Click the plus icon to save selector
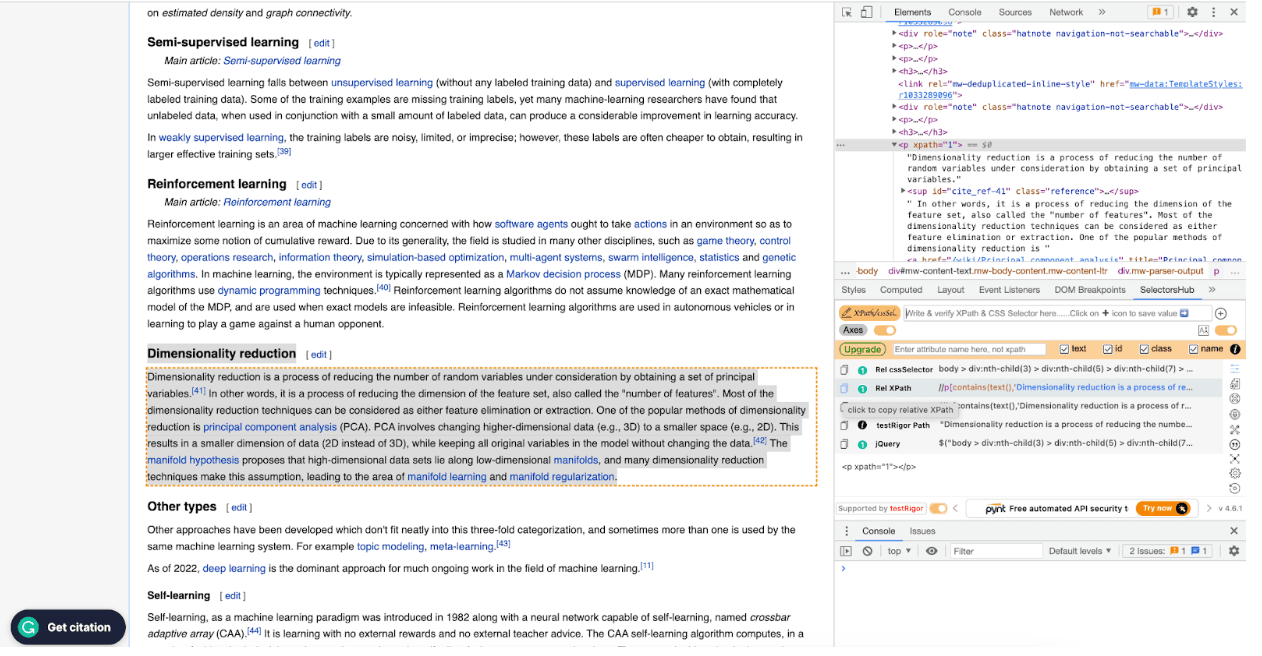Screen dimensions: 1262x656 pos(1220,313)
